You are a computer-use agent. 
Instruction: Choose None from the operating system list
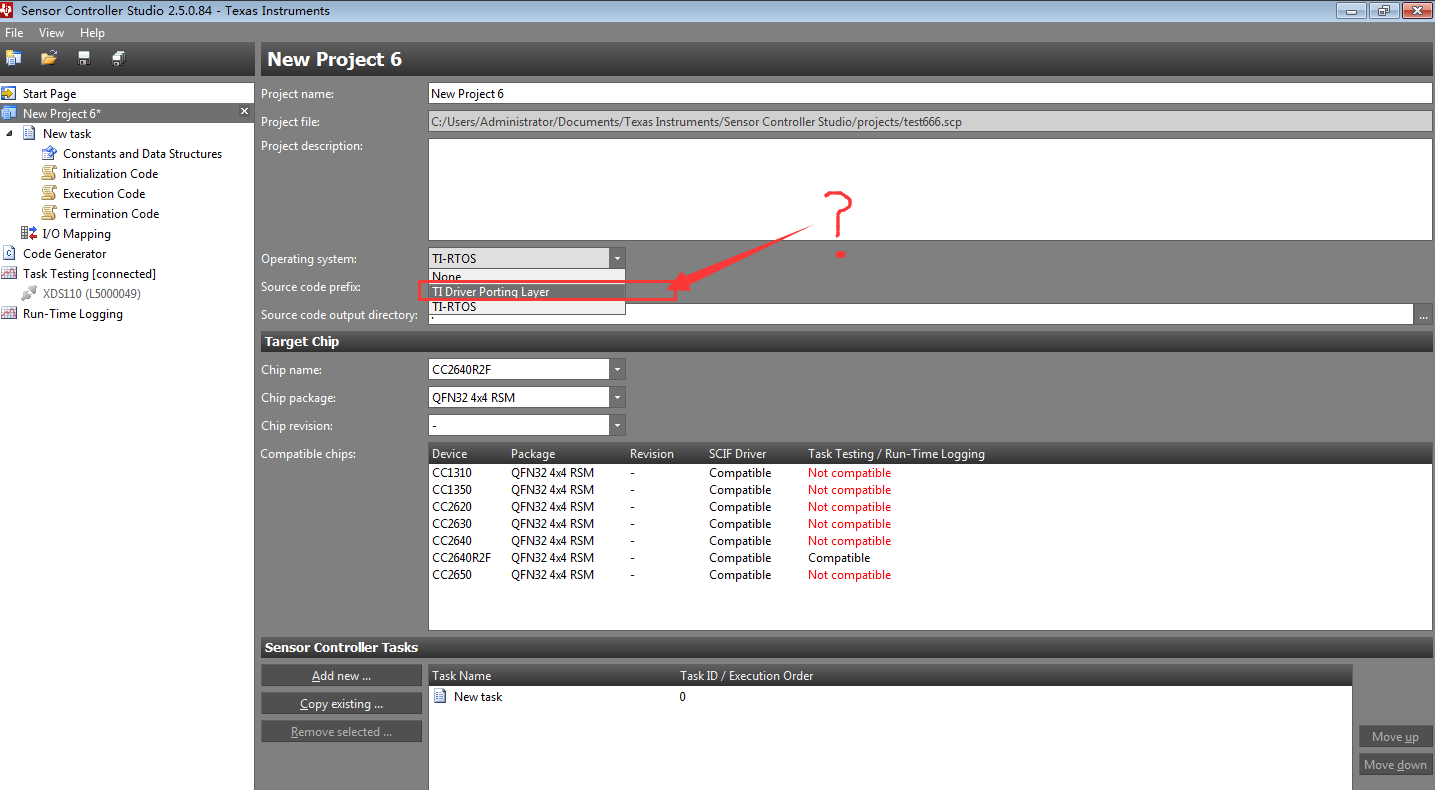pos(527,276)
